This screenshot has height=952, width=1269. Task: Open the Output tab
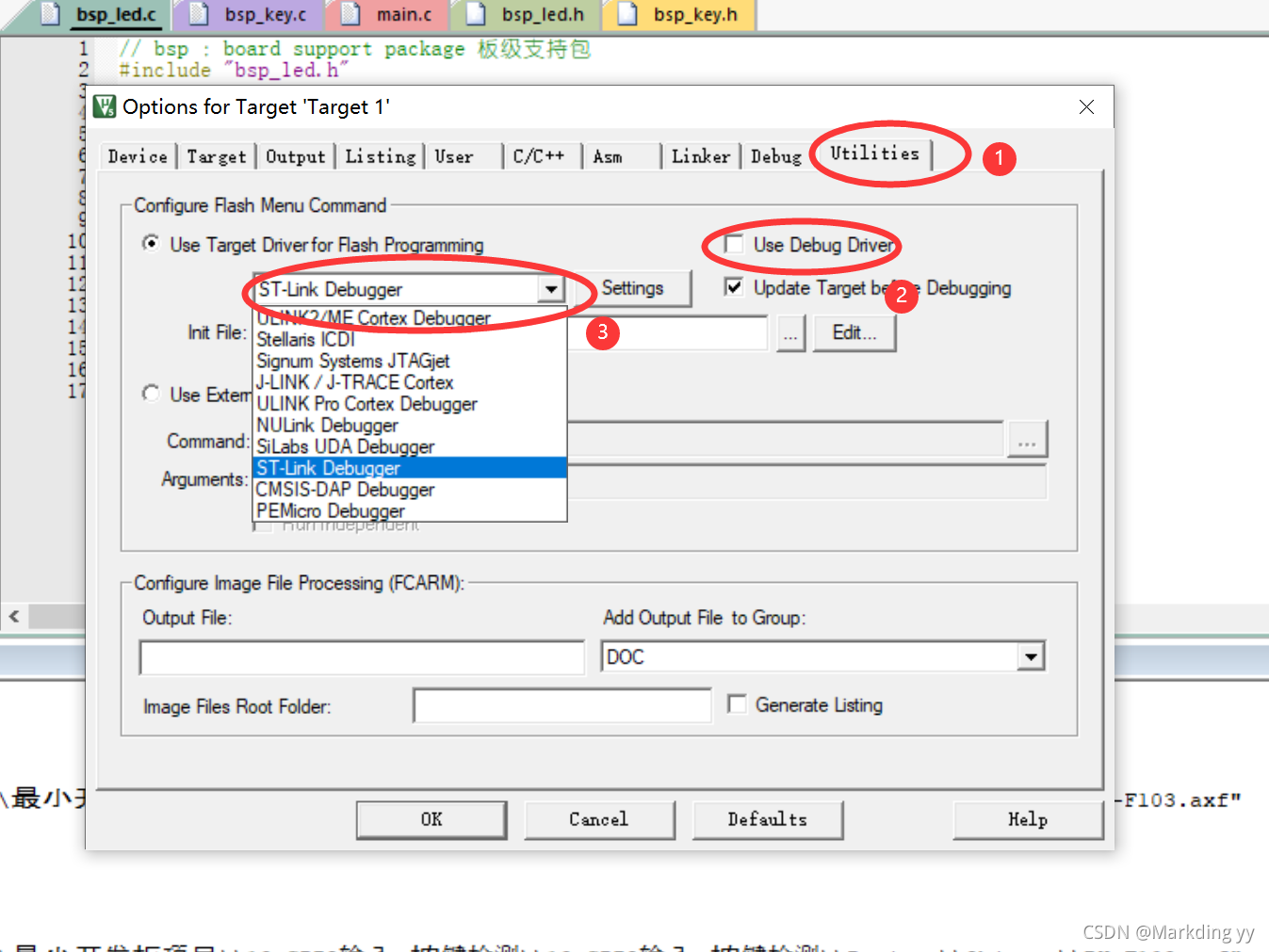295,157
